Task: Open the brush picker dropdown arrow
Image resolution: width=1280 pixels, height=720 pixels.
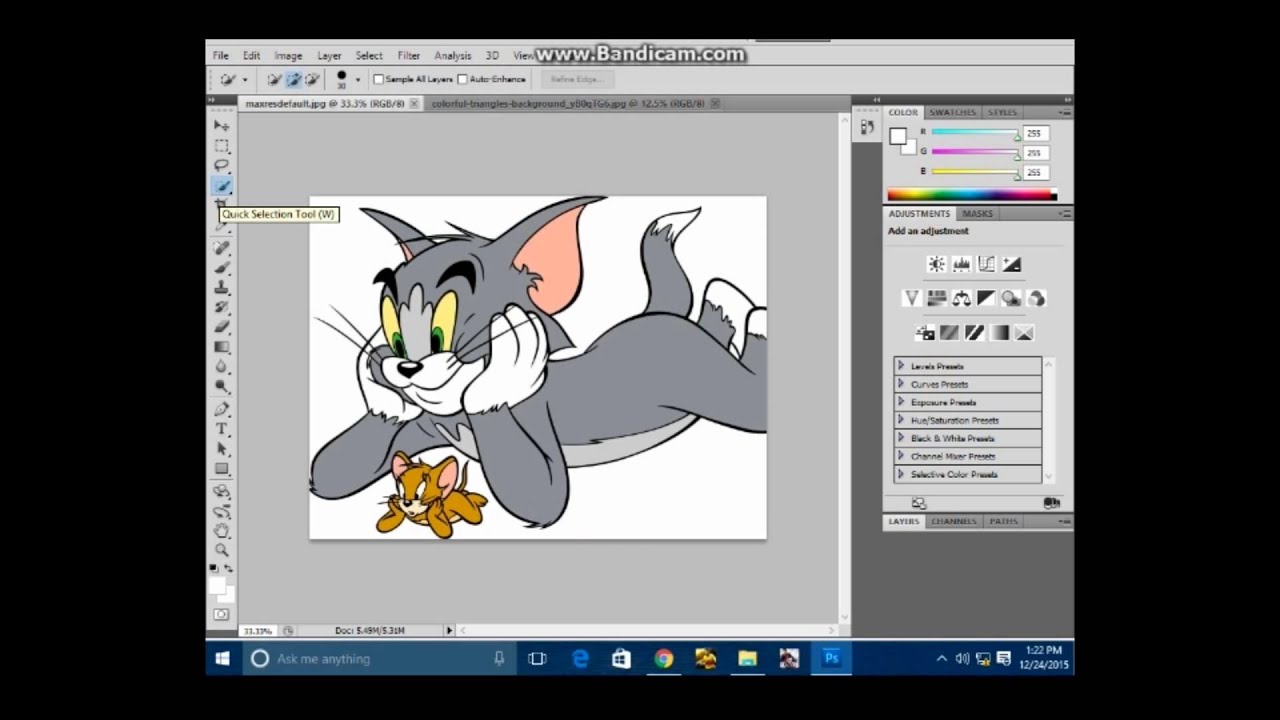Action: pos(358,79)
